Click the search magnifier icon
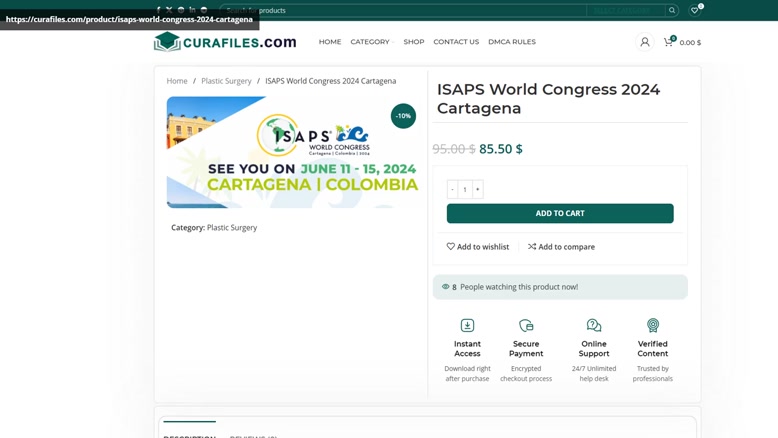The image size is (778, 438). [x=672, y=10]
